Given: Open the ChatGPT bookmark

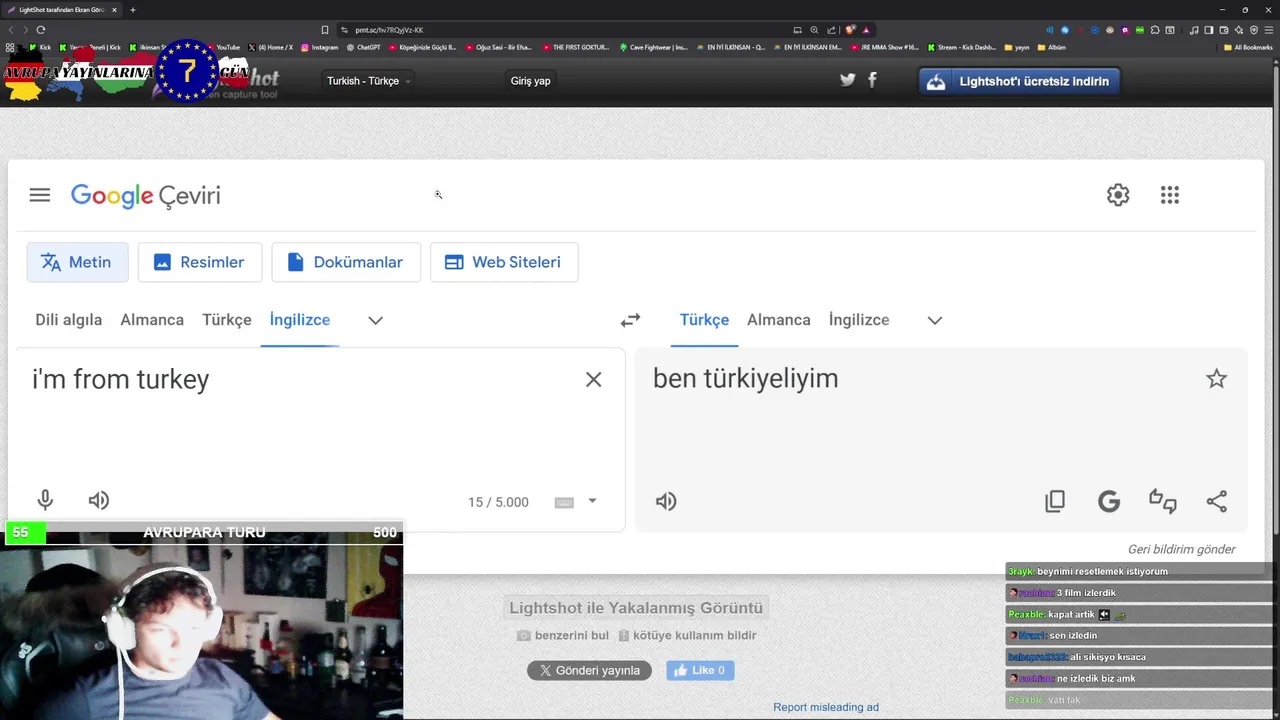Looking at the screenshot, I should point(363,47).
